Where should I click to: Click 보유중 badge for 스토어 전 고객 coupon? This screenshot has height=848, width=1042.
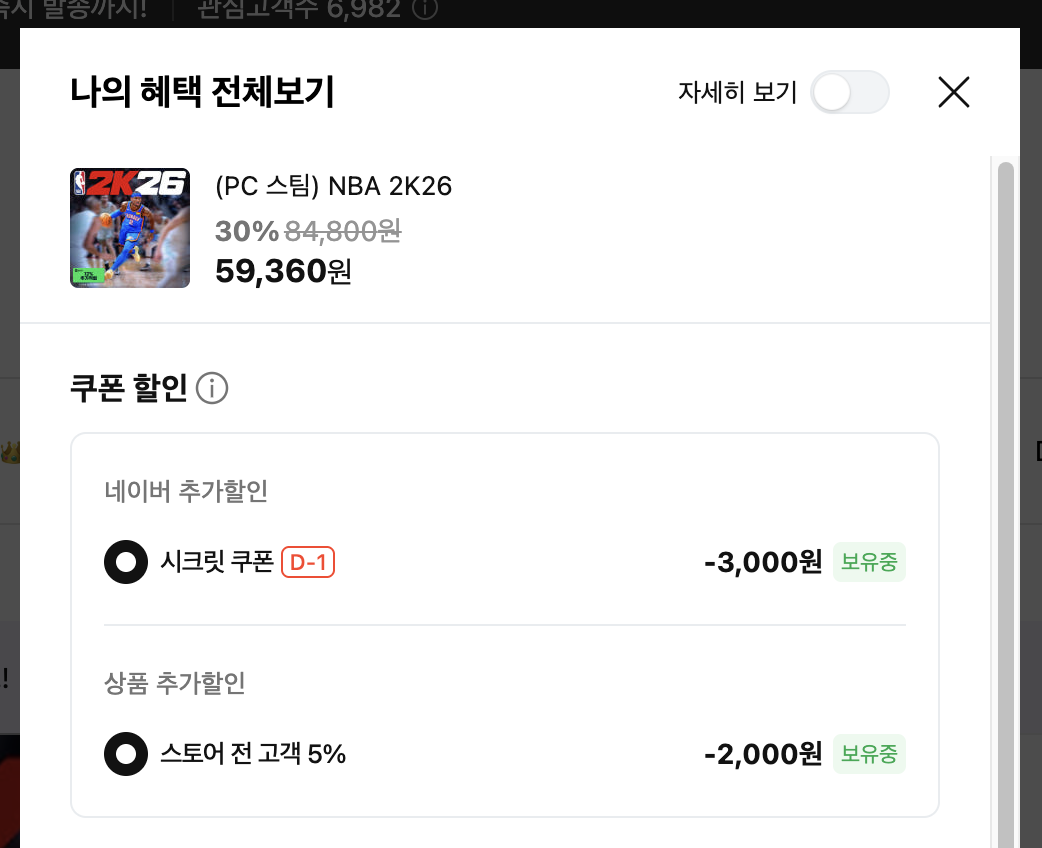pos(869,754)
